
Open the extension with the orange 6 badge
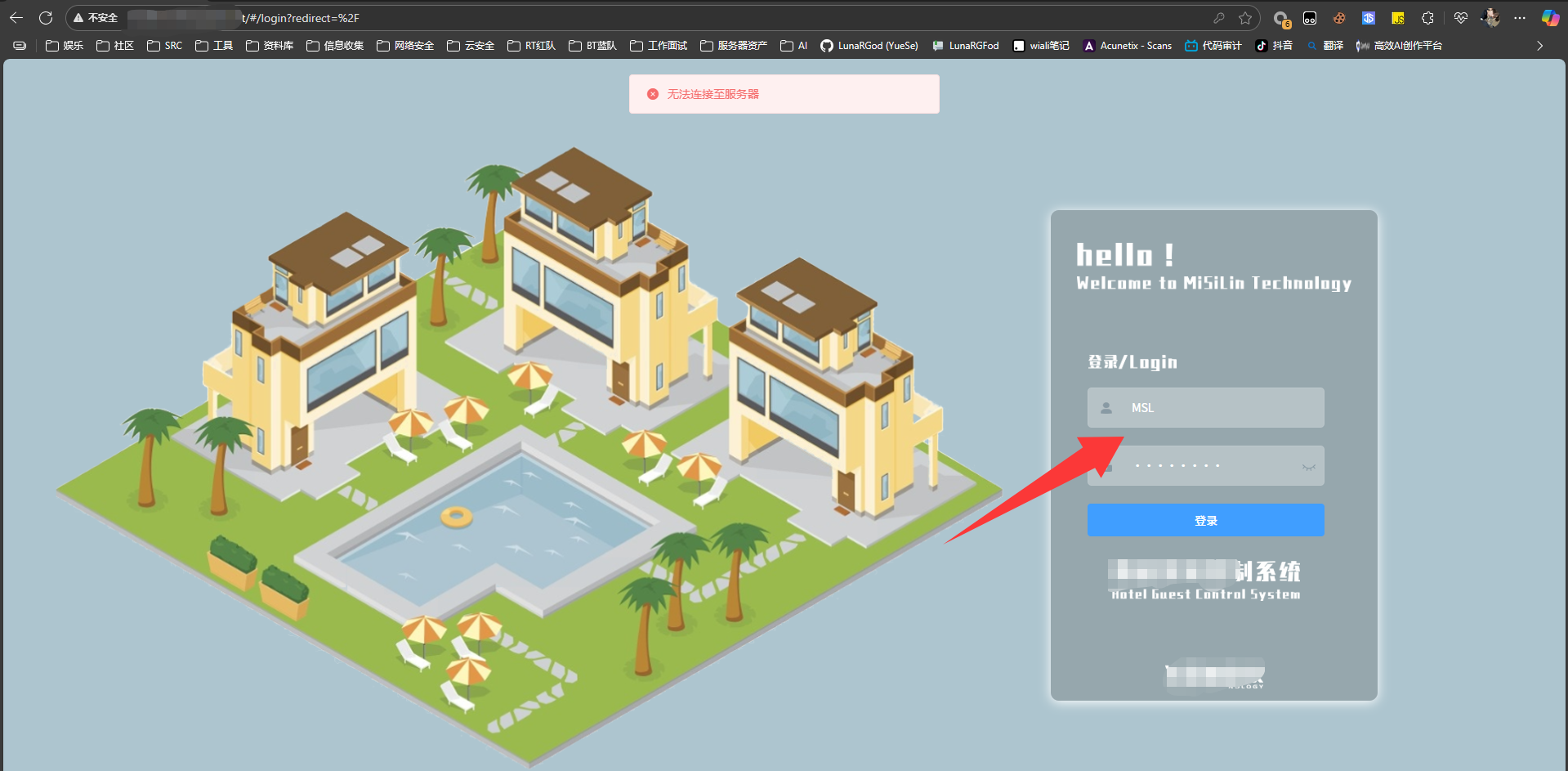(1281, 19)
